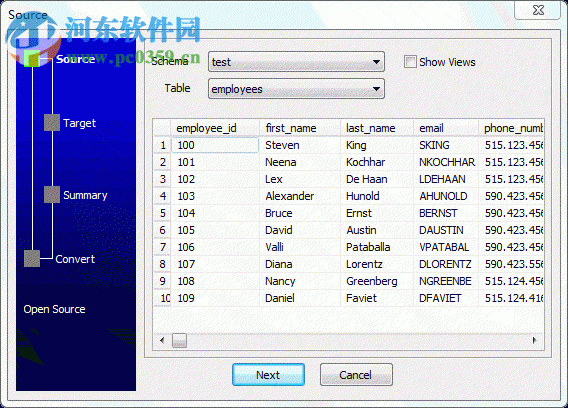
Task: Select row header number 1
Action: tap(162, 145)
